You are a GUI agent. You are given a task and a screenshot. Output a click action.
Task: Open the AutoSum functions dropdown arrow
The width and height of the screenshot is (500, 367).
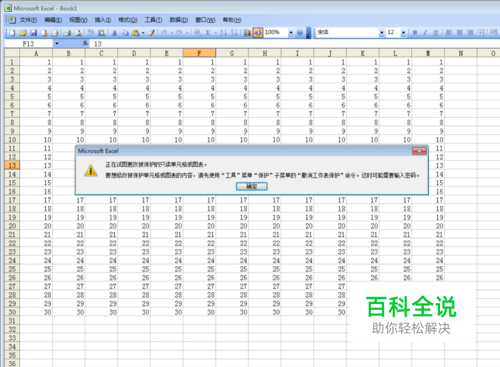216,33
